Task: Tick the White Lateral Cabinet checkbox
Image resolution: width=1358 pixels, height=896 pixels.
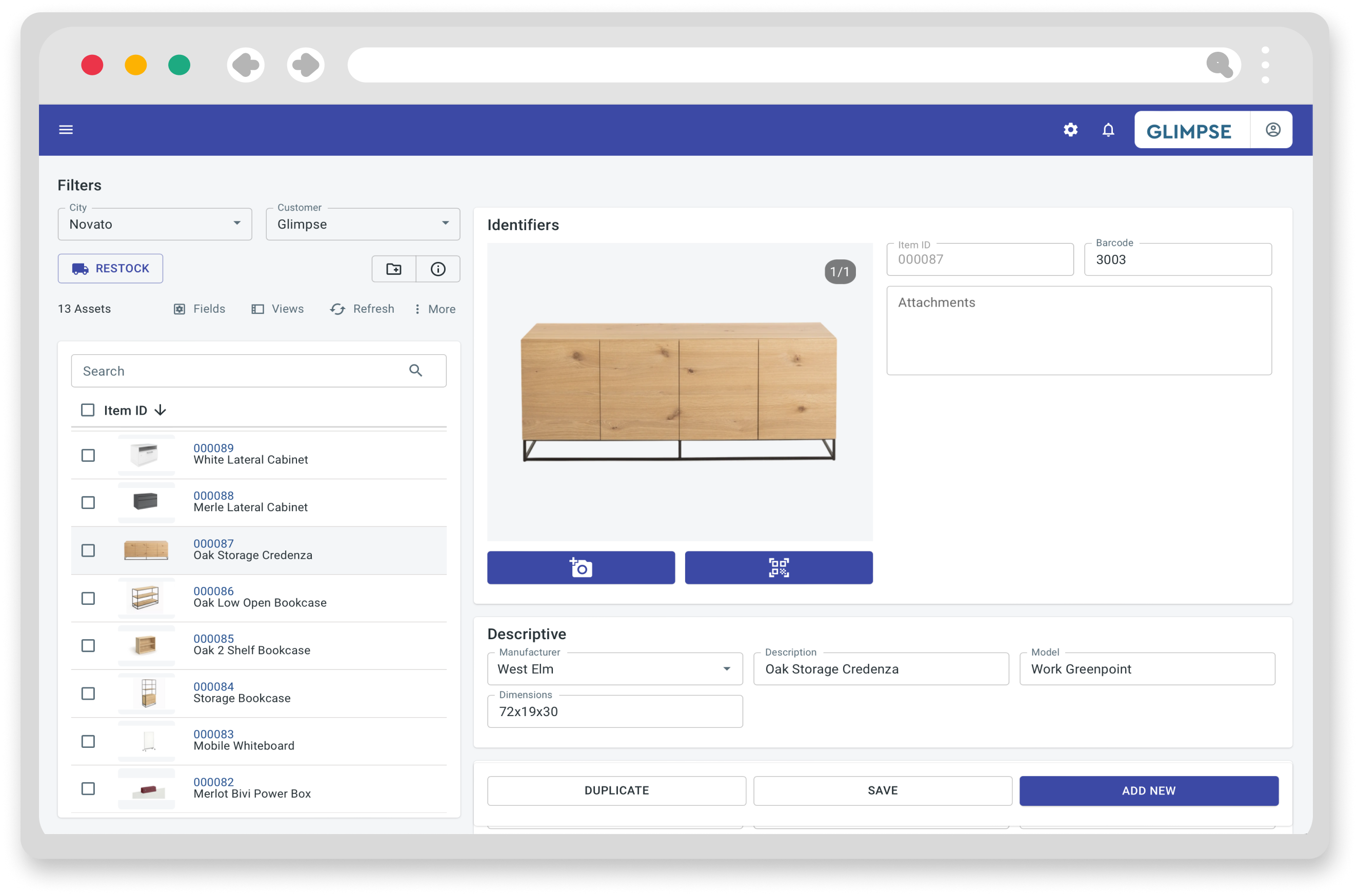Action: coord(88,455)
